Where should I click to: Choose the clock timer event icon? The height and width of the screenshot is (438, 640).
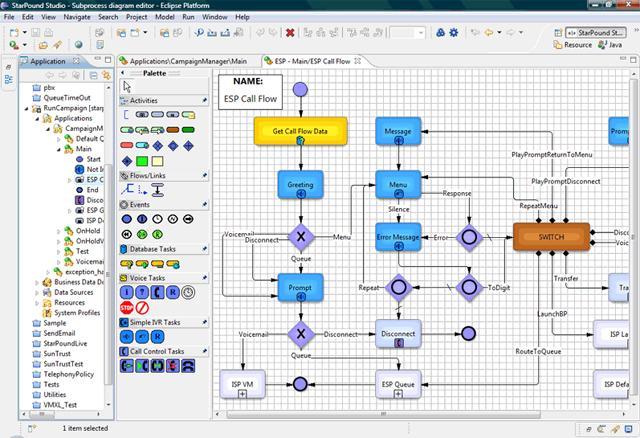(x=157, y=219)
